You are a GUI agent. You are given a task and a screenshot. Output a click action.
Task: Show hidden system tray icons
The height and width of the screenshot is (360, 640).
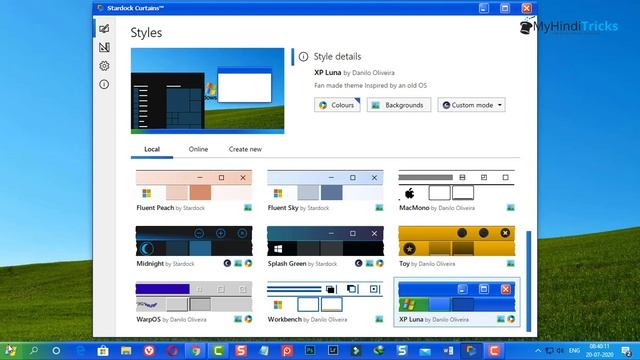[538, 351]
